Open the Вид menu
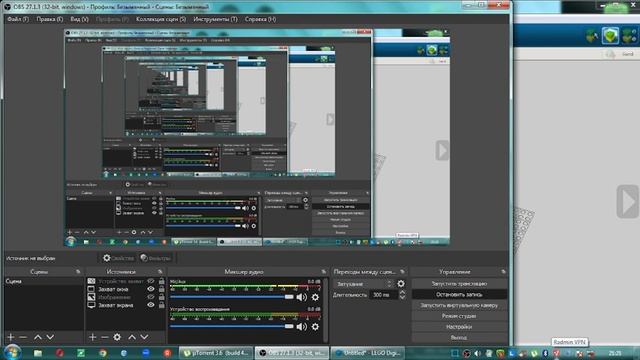This screenshot has width=640, height=360. point(79,19)
